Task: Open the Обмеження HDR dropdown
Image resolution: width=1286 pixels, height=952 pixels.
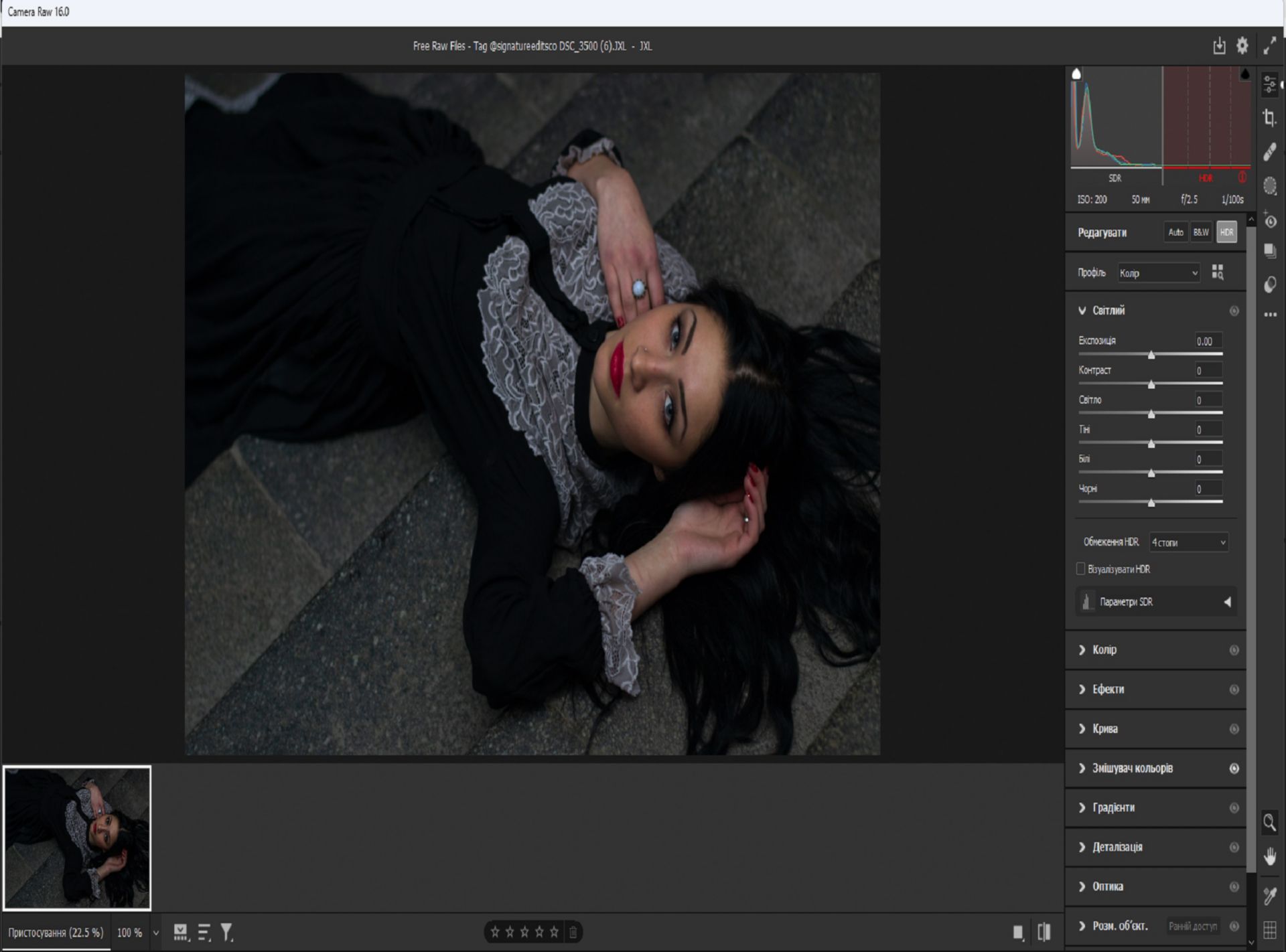Action: (1188, 542)
